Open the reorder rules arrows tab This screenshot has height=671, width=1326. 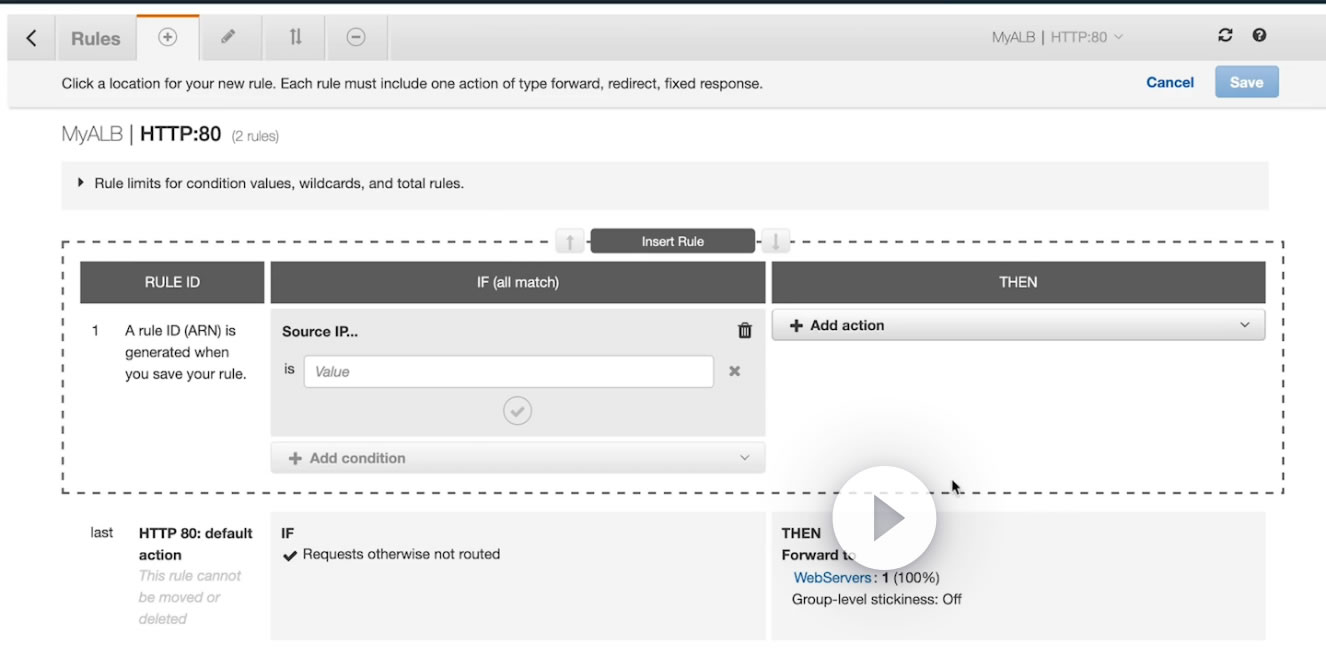pyautogui.click(x=295, y=37)
